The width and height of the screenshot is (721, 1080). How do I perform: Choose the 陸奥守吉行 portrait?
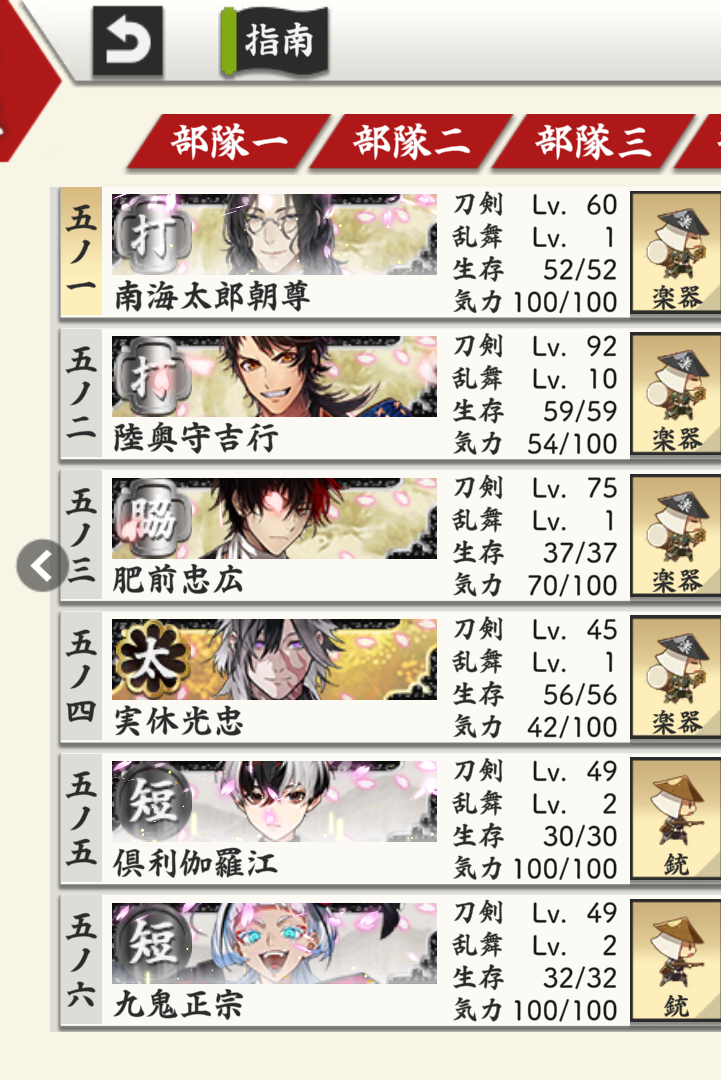[x=274, y=376]
